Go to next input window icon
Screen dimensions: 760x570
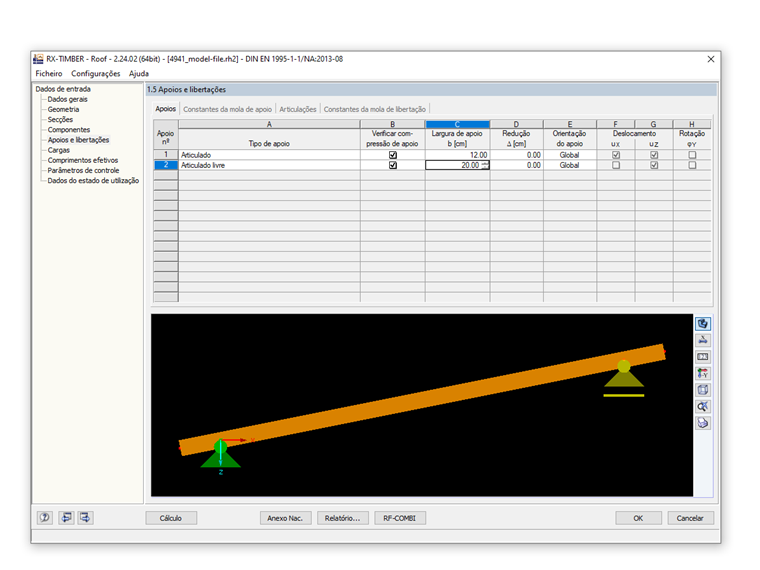85,518
